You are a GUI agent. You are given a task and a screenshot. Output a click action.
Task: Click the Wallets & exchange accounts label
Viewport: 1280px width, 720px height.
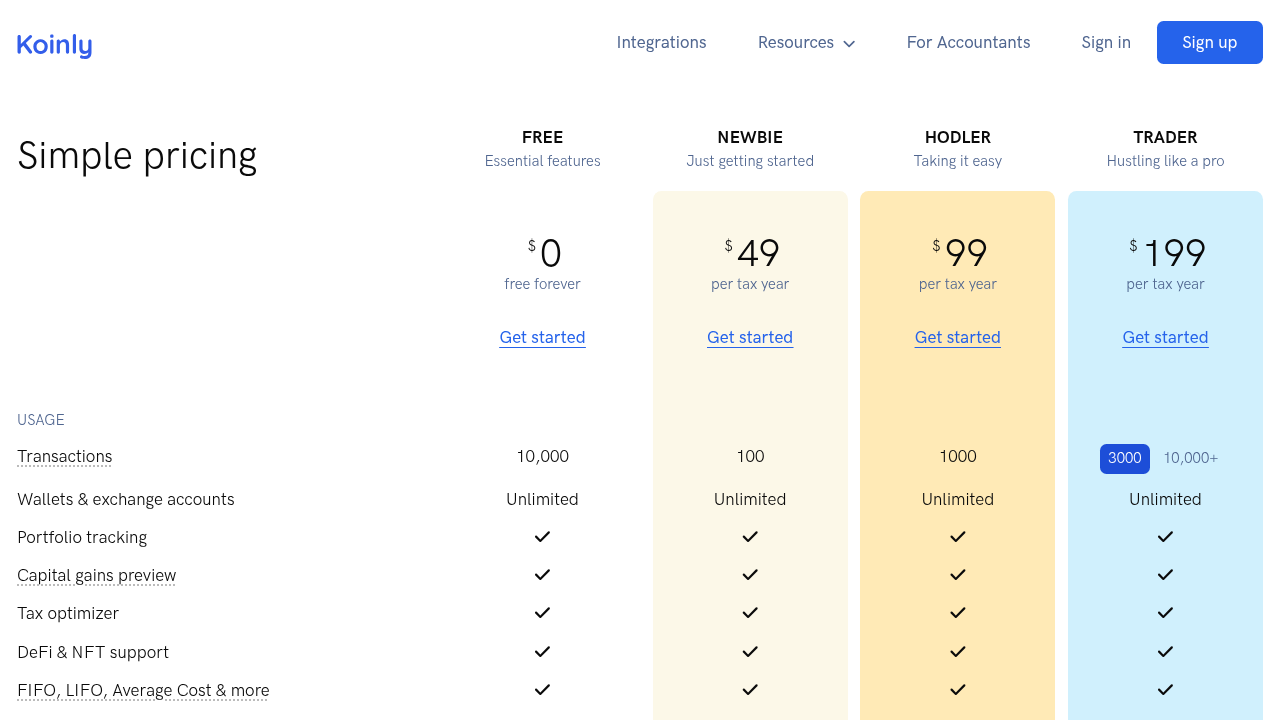(126, 499)
